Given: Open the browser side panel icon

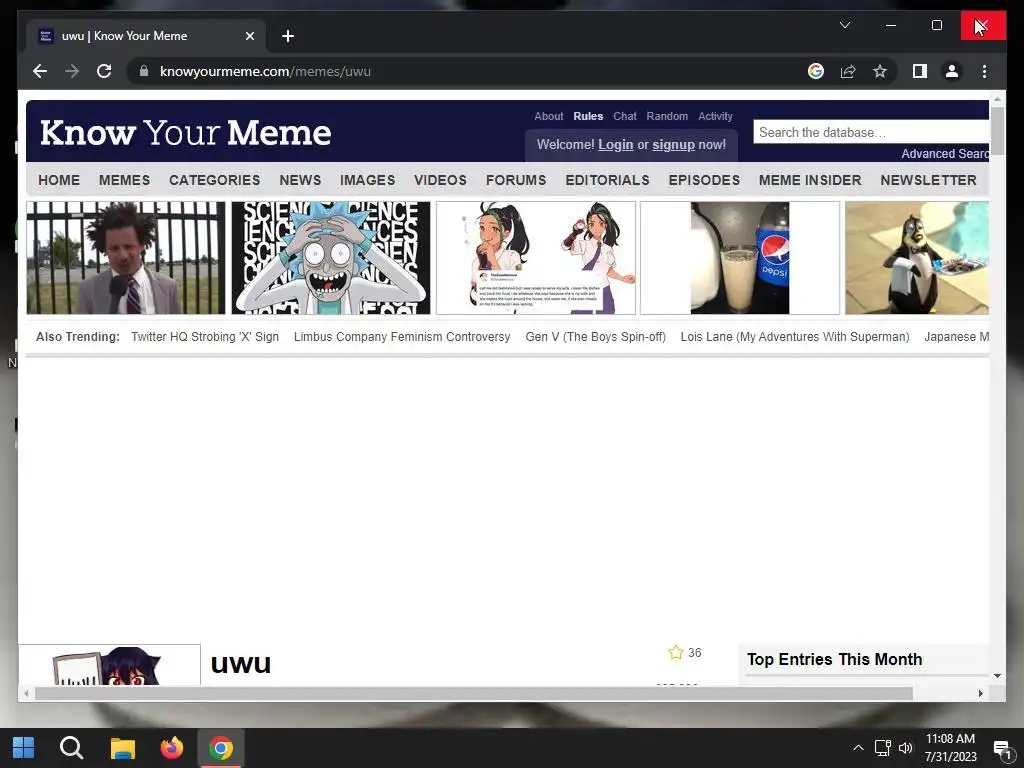Looking at the screenshot, I should (x=920, y=71).
